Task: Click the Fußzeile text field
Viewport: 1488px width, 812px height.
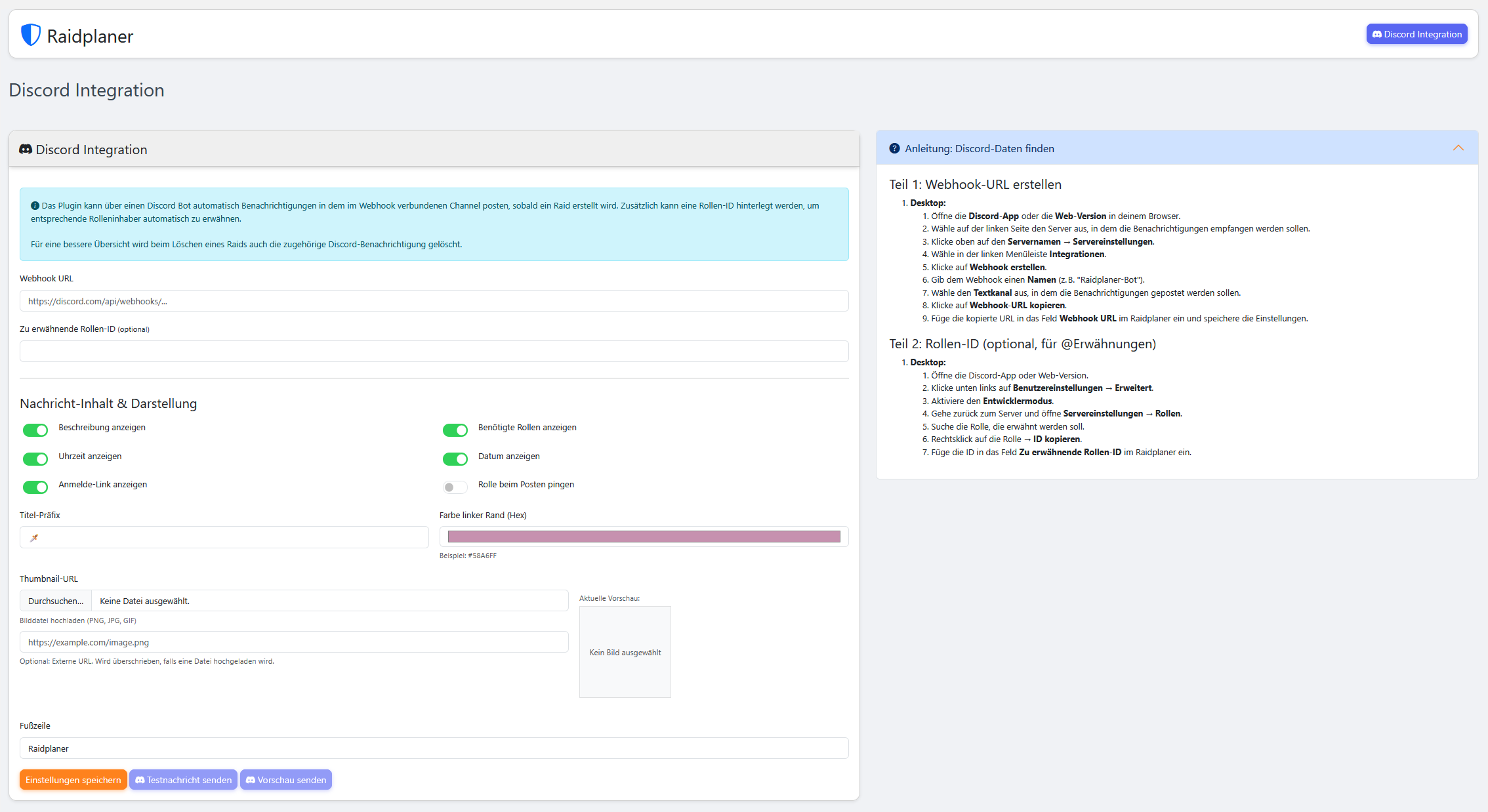Action: (x=433, y=748)
